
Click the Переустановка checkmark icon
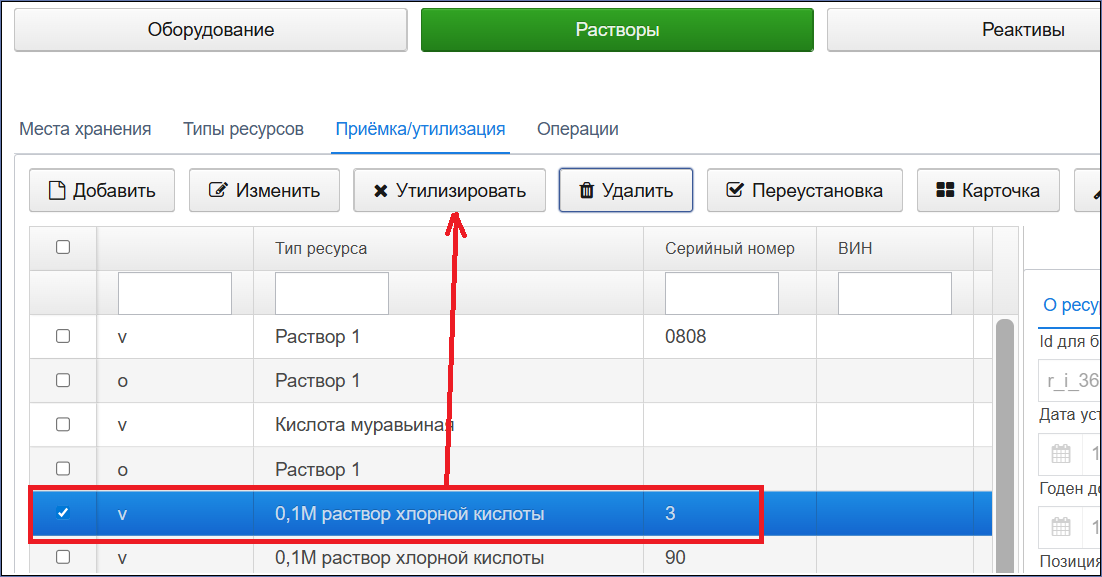point(734,190)
